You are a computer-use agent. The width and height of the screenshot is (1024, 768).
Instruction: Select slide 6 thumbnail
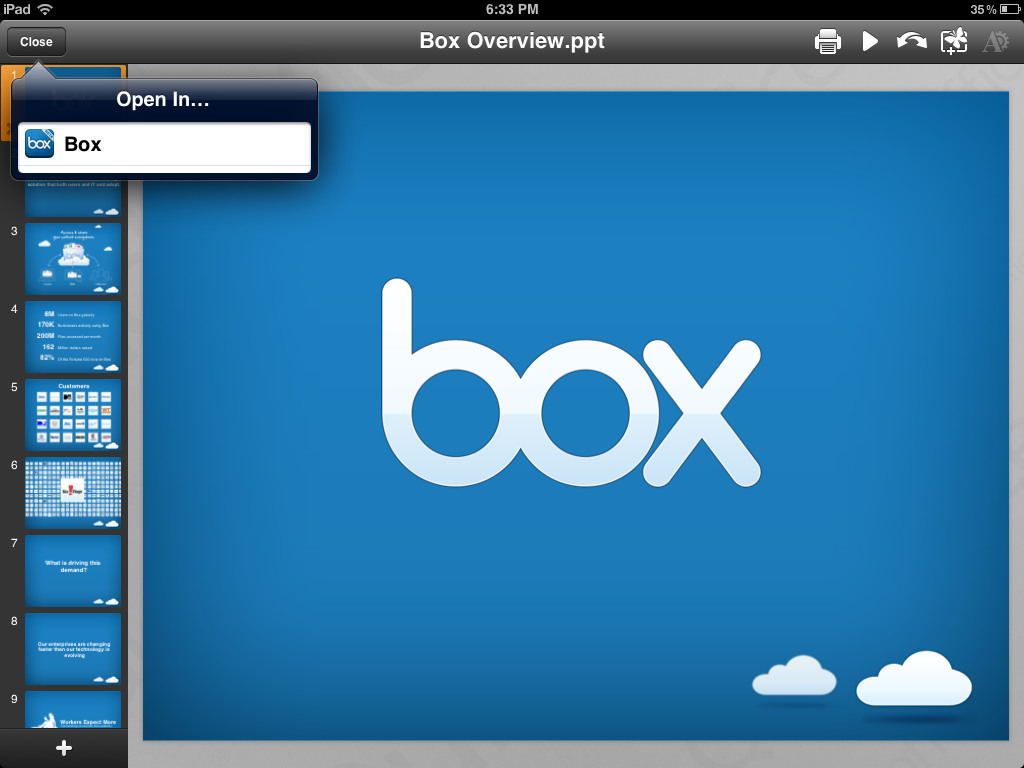click(73, 492)
